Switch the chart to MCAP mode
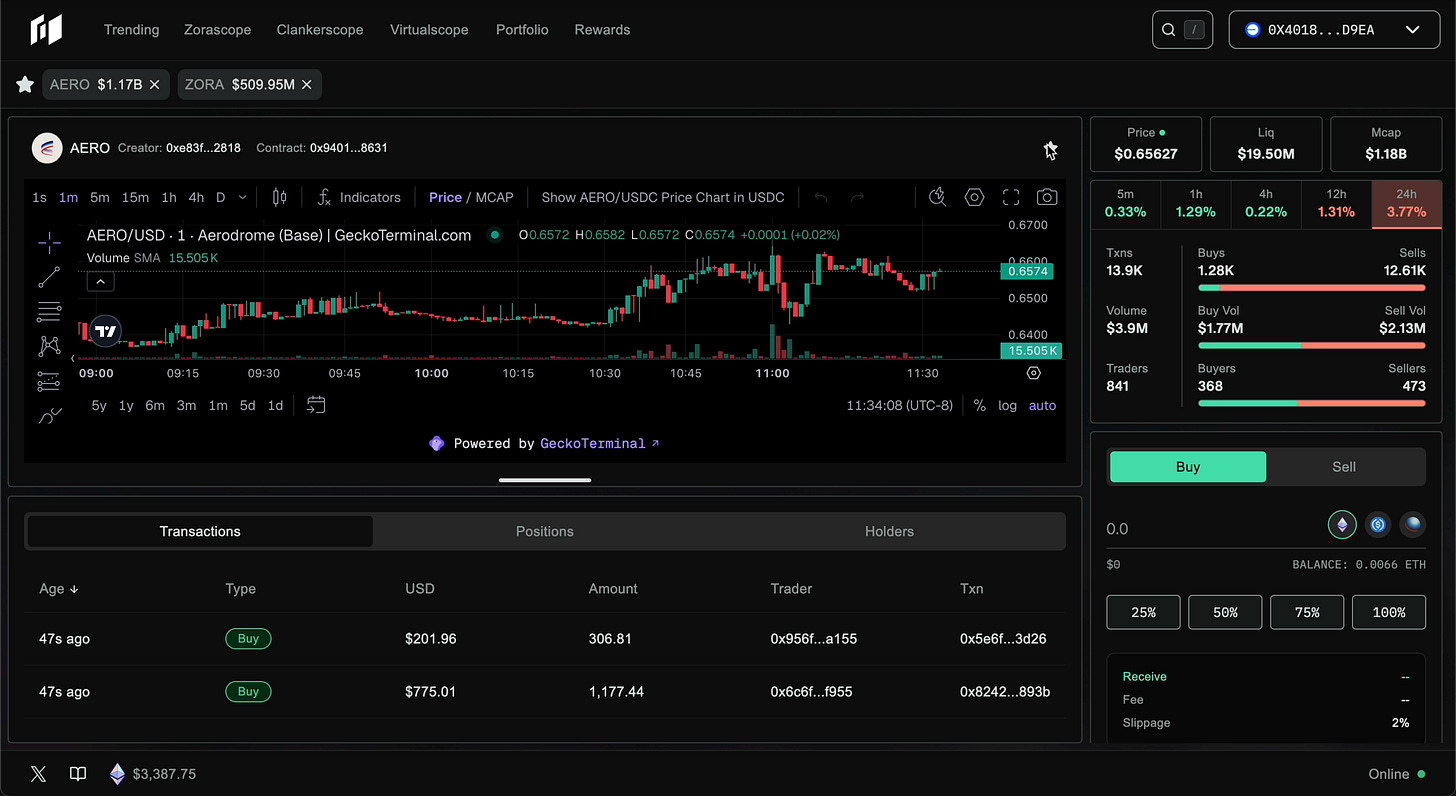1456x796 pixels. coord(494,197)
